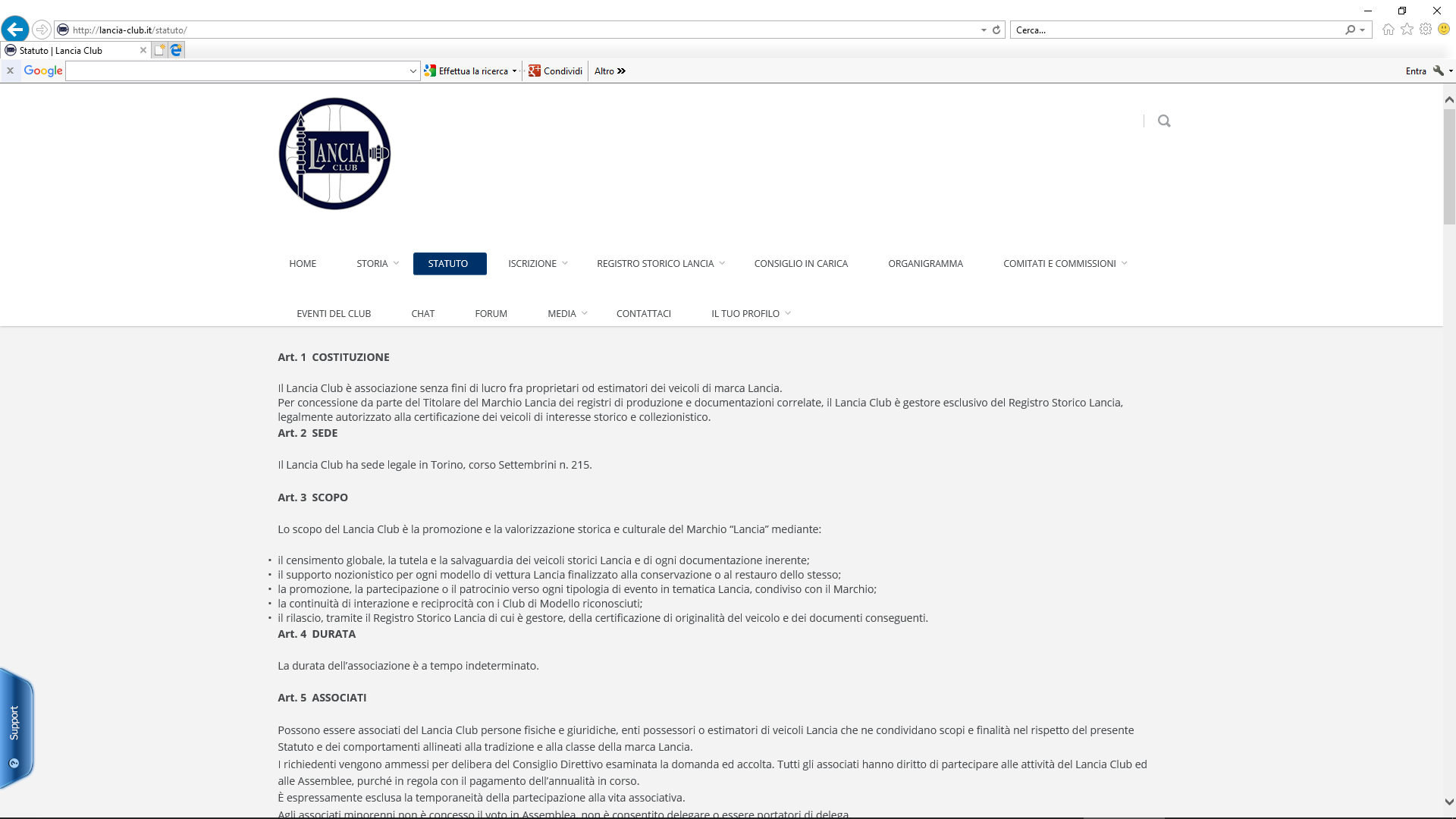Expand the IL TUO PROFILO chevron
The width and height of the screenshot is (1456, 819).
click(788, 313)
